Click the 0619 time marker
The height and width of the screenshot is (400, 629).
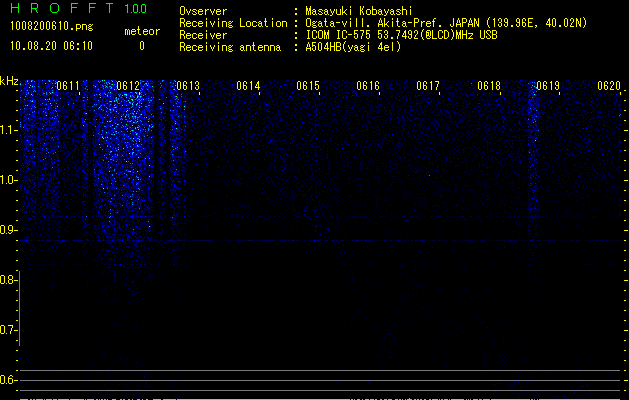pyautogui.click(x=548, y=86)
